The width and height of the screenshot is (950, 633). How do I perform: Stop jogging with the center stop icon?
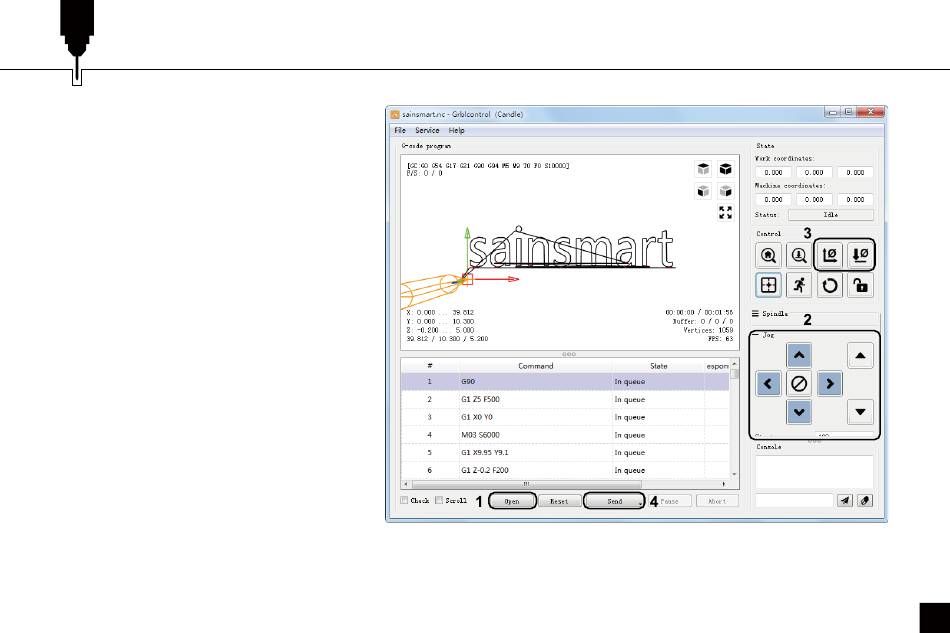pos(799,383)
